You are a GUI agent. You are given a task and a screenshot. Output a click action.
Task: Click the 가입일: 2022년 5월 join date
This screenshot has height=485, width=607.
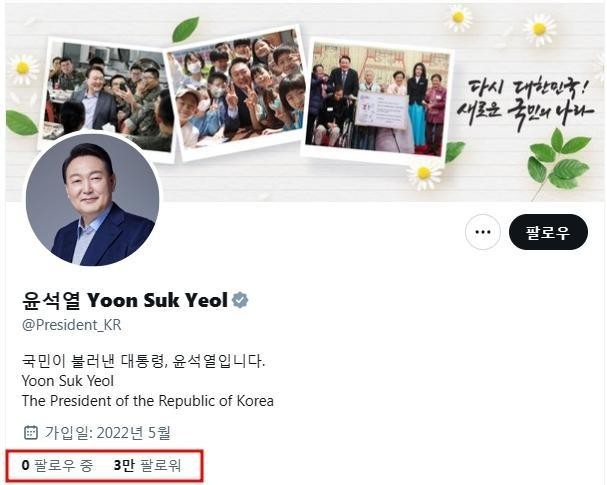108,432
